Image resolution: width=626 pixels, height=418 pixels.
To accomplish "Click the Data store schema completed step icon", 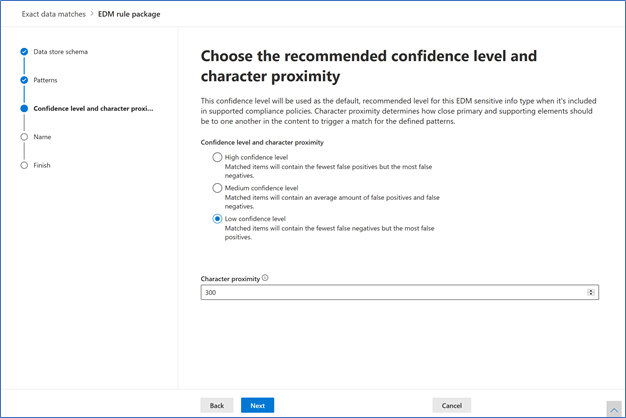I will 24,52.
